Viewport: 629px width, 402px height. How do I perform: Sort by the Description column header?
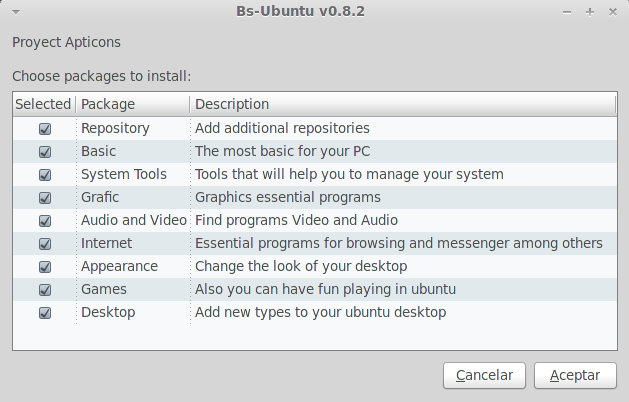pyautogui.click(x=403, y=104)
